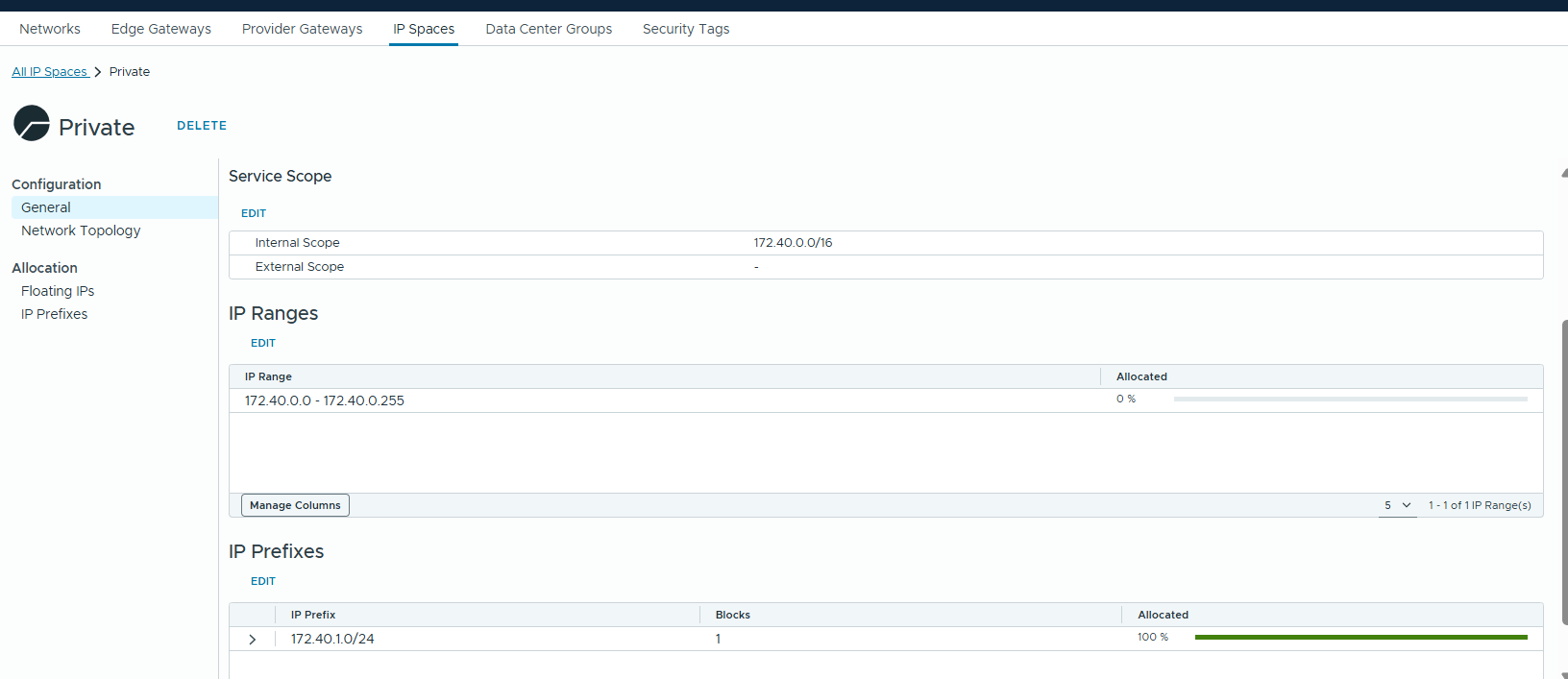Click the All IP Spaces breadcrumb link

coord(49,72)
